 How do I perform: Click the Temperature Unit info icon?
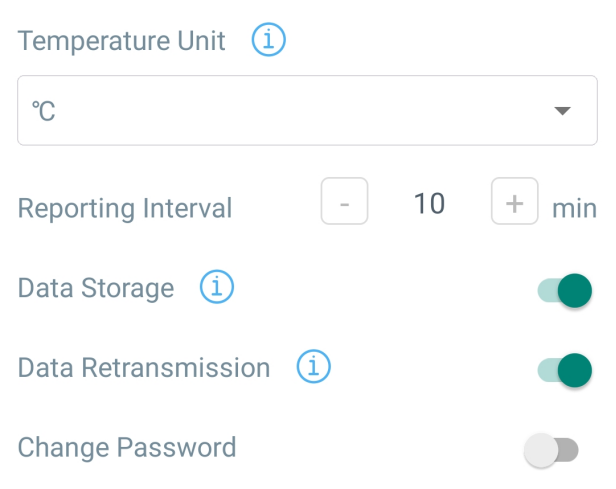(269, 41)
